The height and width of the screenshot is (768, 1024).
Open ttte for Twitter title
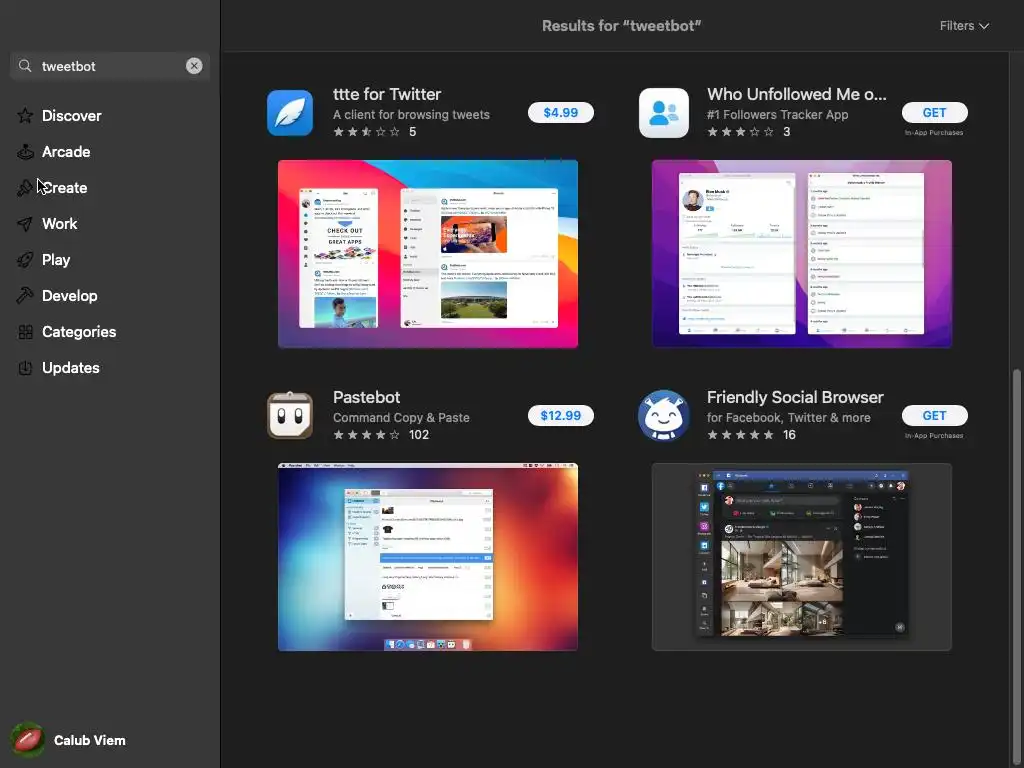pyautogui.click(x=387, y=94)
